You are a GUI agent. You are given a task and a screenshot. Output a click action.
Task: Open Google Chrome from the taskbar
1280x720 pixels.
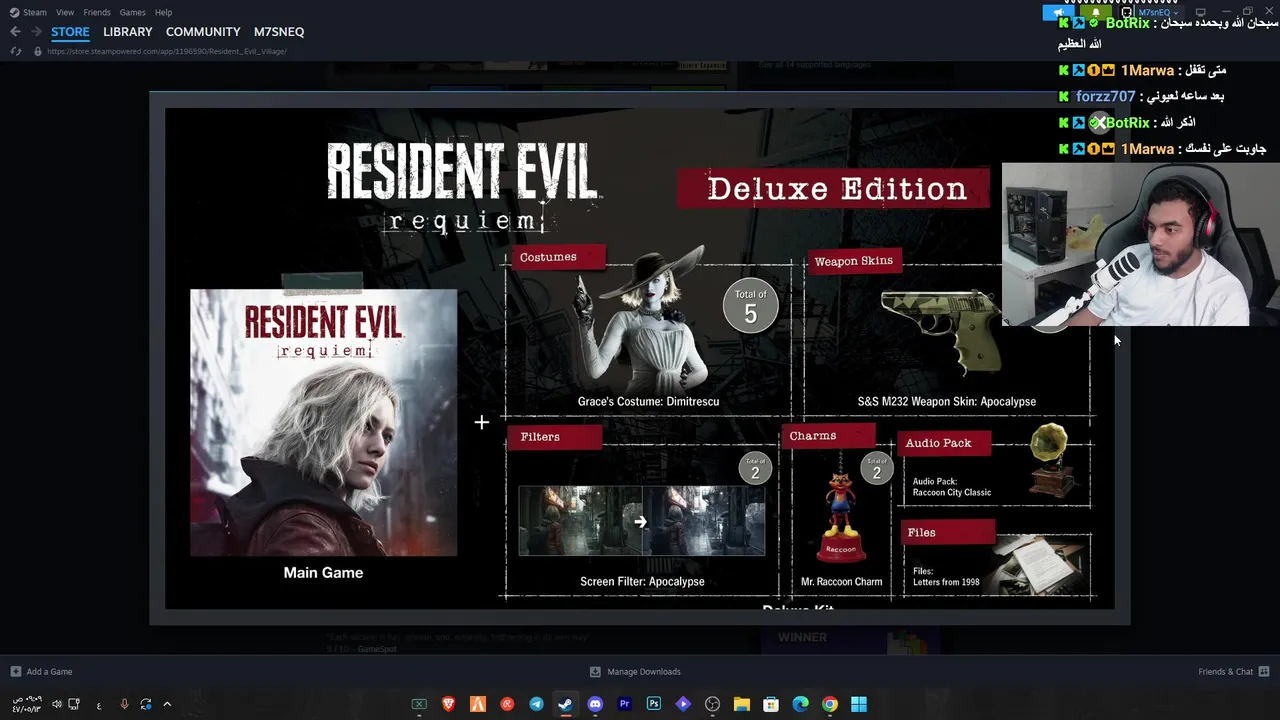(x=830, y=704)
